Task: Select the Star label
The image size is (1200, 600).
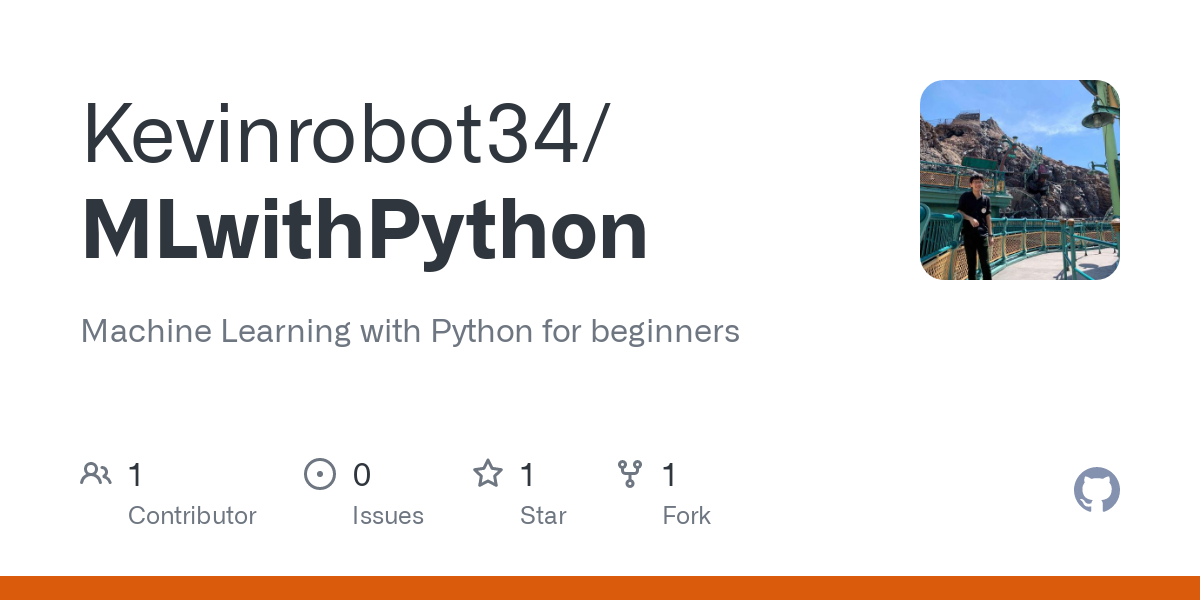Action: pyautogui.click(x=543, y=516)
